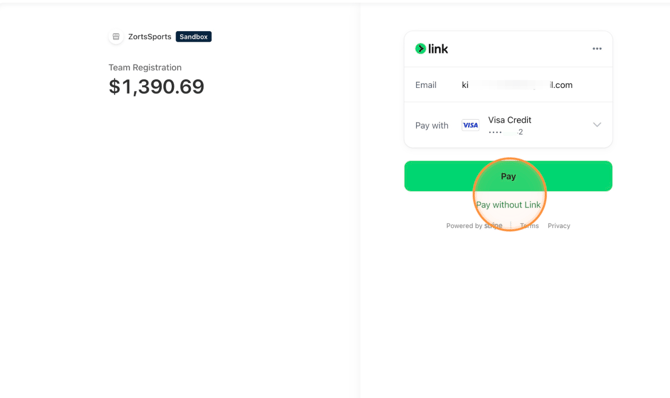The height and width of the screenshot is (398, 670).
Task: Click the masked card number ending in 2
Action: click(506, 132)
